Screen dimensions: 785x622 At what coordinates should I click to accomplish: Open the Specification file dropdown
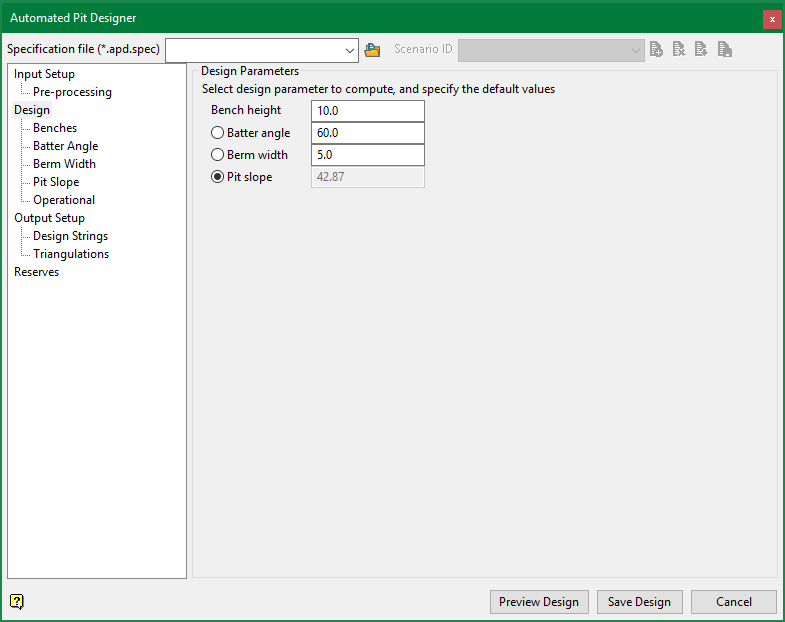(349, 50)
